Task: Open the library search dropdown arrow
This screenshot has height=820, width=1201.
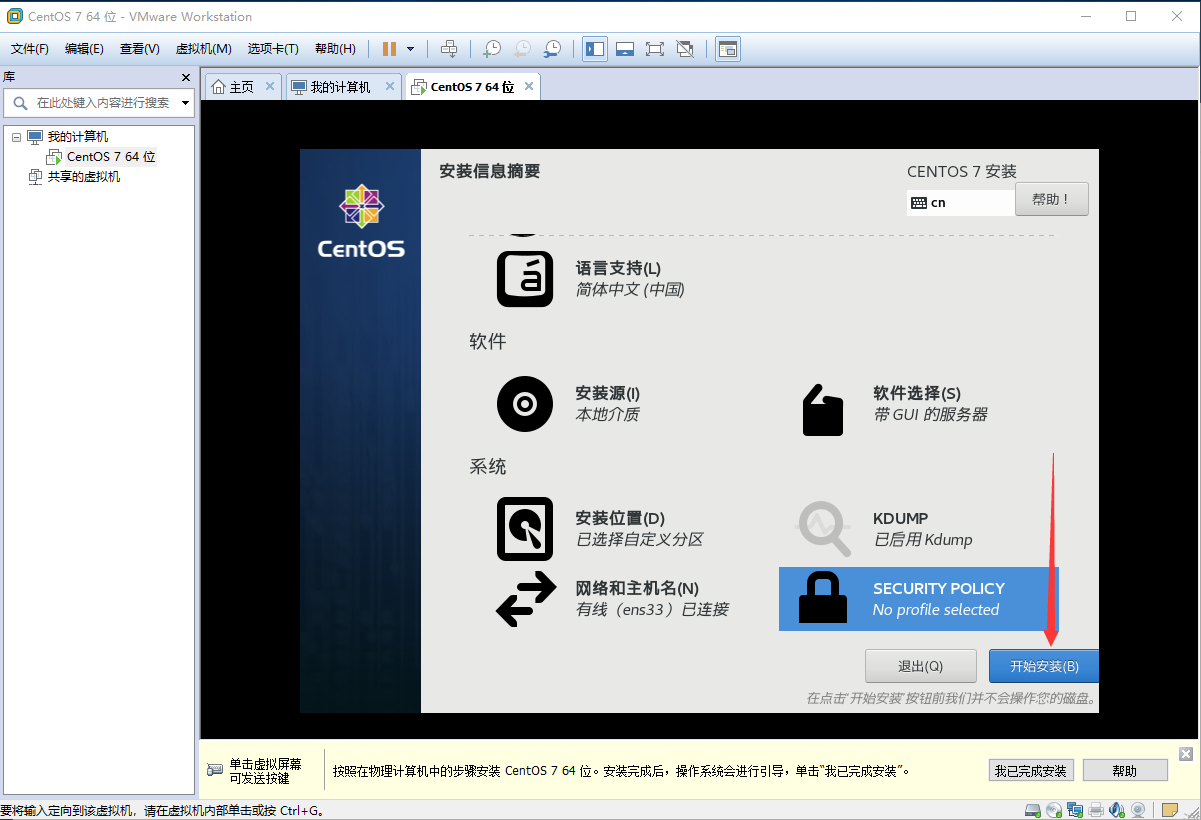Action: coord(185,103)
